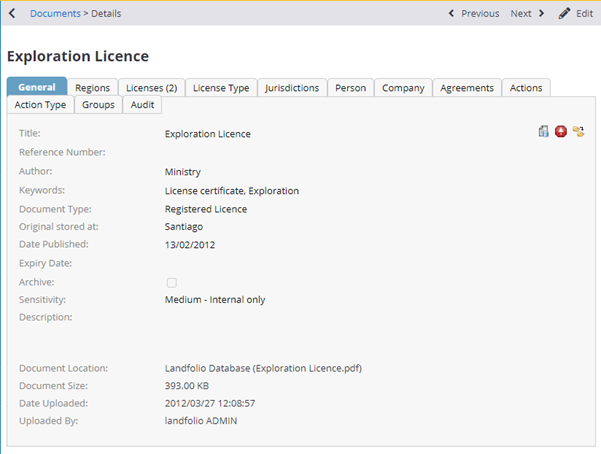Go to the Previous document
The height and width of the screenshot is (454, 601).
click(480, 13)
